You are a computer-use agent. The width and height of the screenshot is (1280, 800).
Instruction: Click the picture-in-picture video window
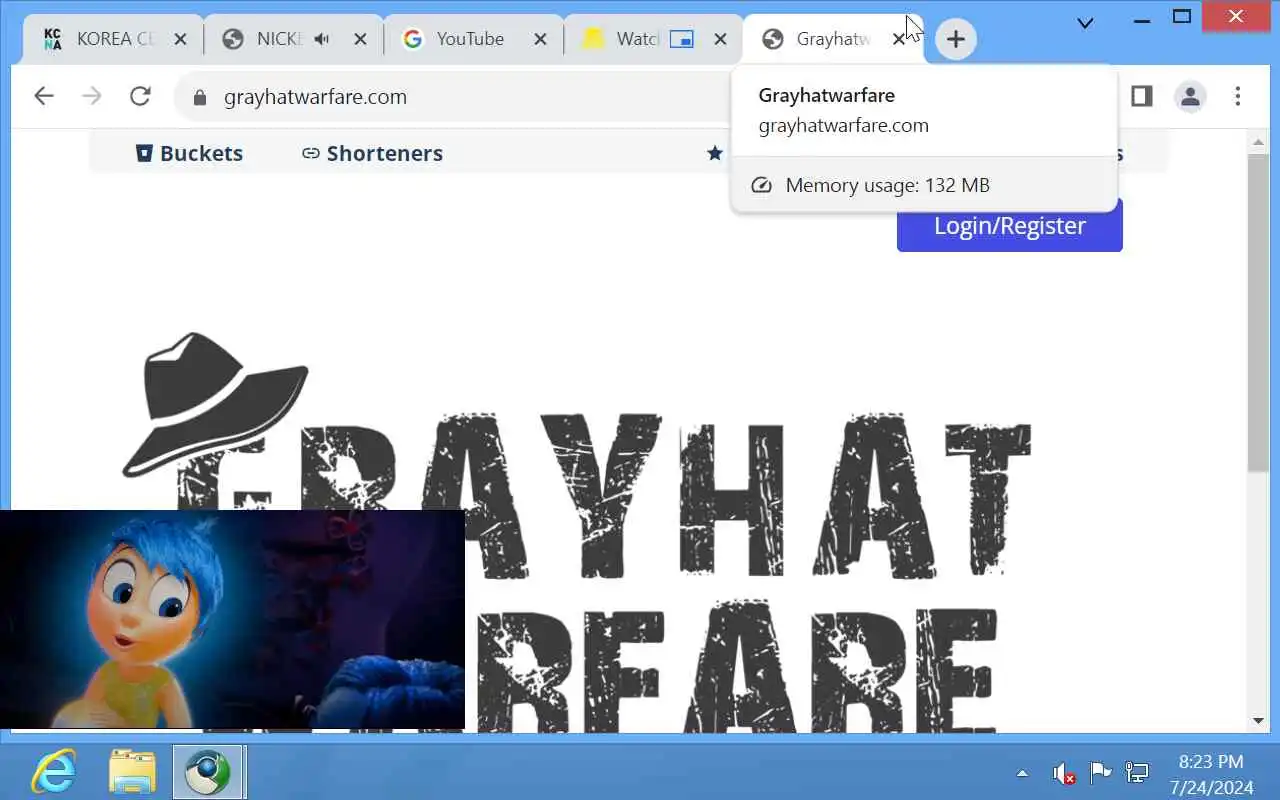[x=232, y=619]
